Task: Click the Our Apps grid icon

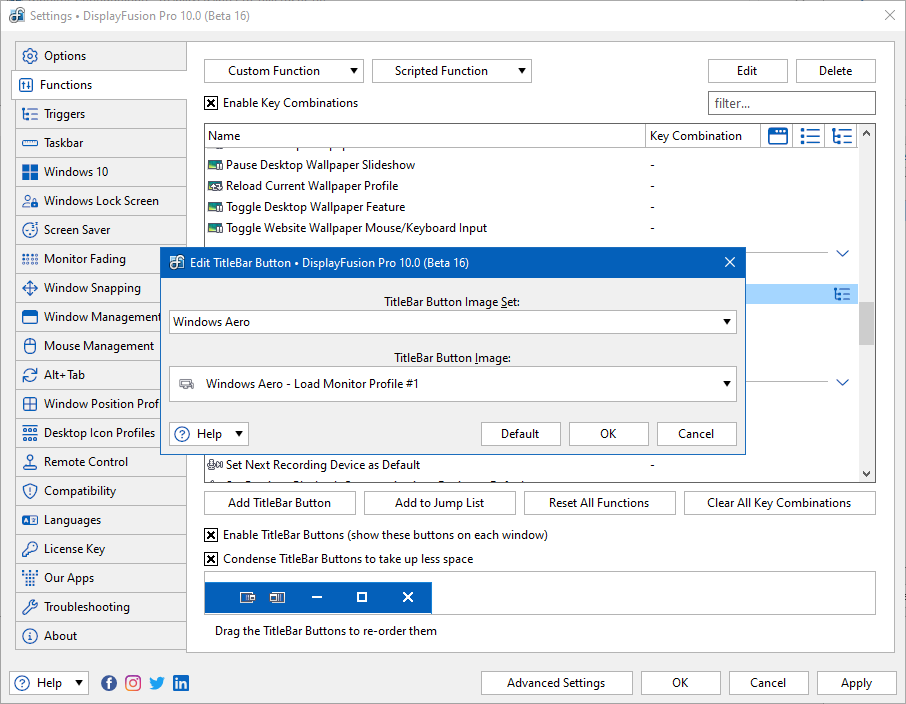Action: [x=30, y=577]
